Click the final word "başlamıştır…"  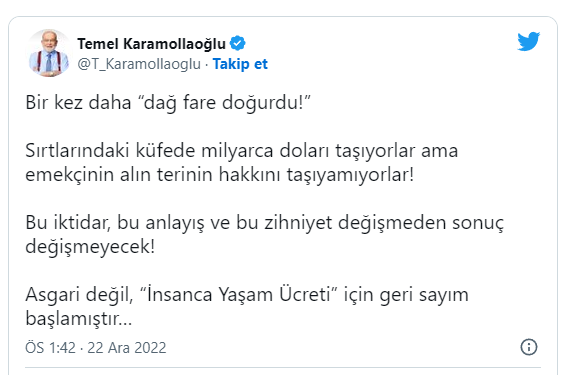click(79, 319)
